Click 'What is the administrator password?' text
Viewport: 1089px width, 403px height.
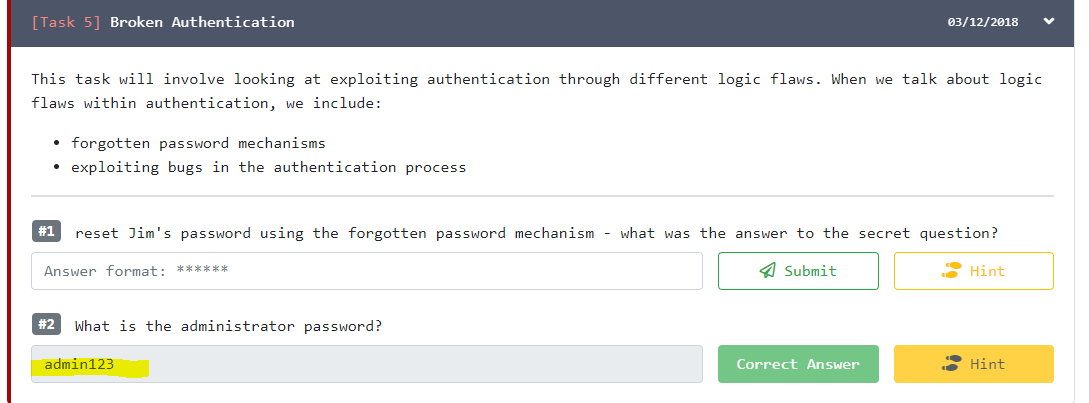(x=228, y=326)
